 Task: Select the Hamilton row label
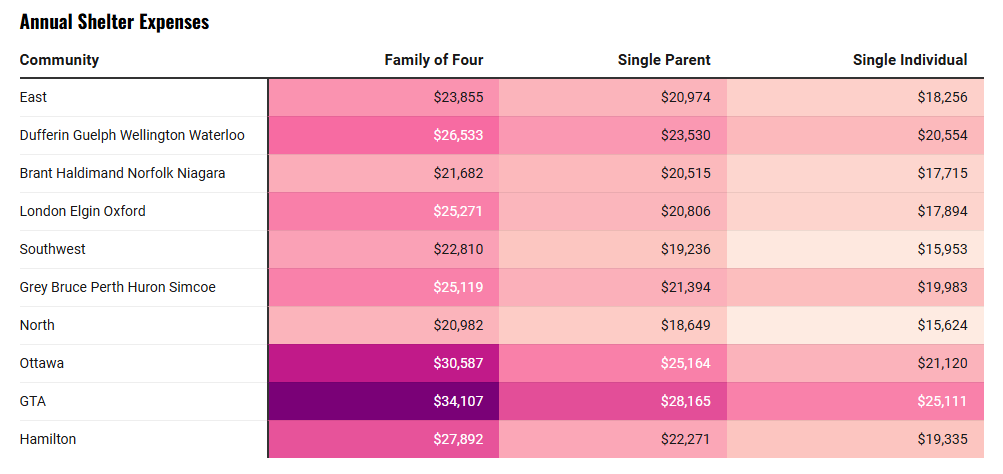tap(48, 439)
